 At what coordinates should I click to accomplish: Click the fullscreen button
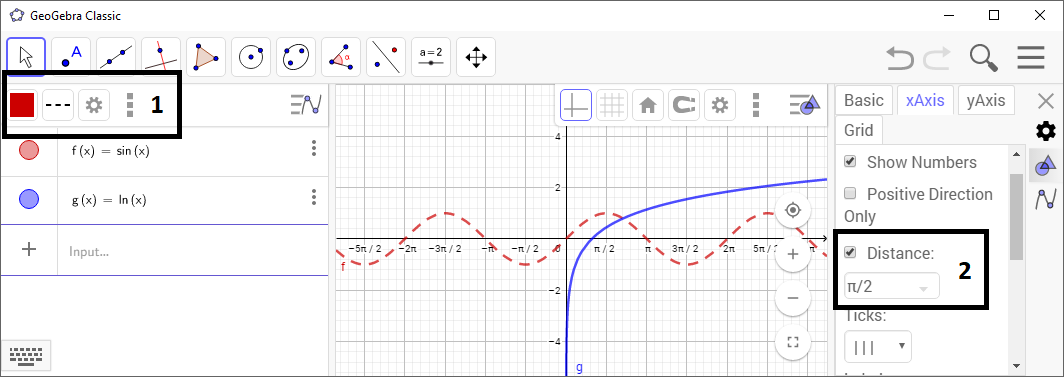click(x=793, y=342)
